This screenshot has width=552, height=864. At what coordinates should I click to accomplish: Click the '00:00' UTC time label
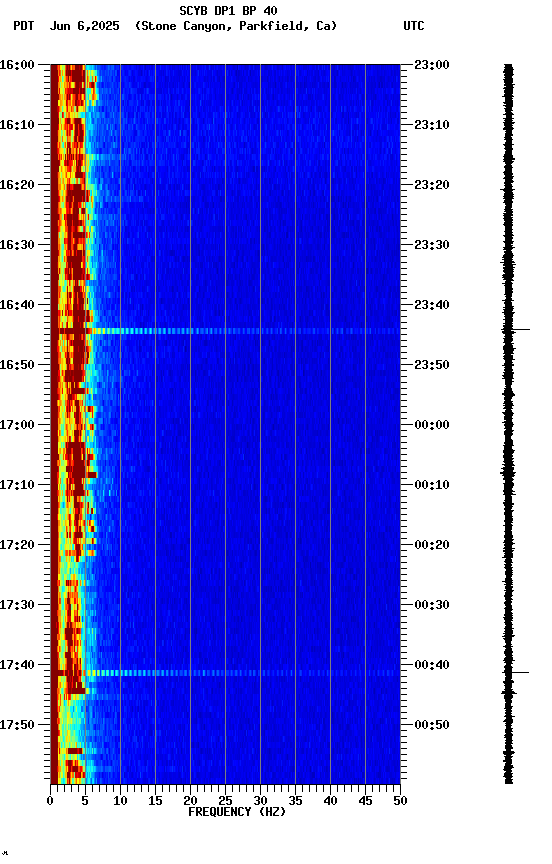pos(432,425)
